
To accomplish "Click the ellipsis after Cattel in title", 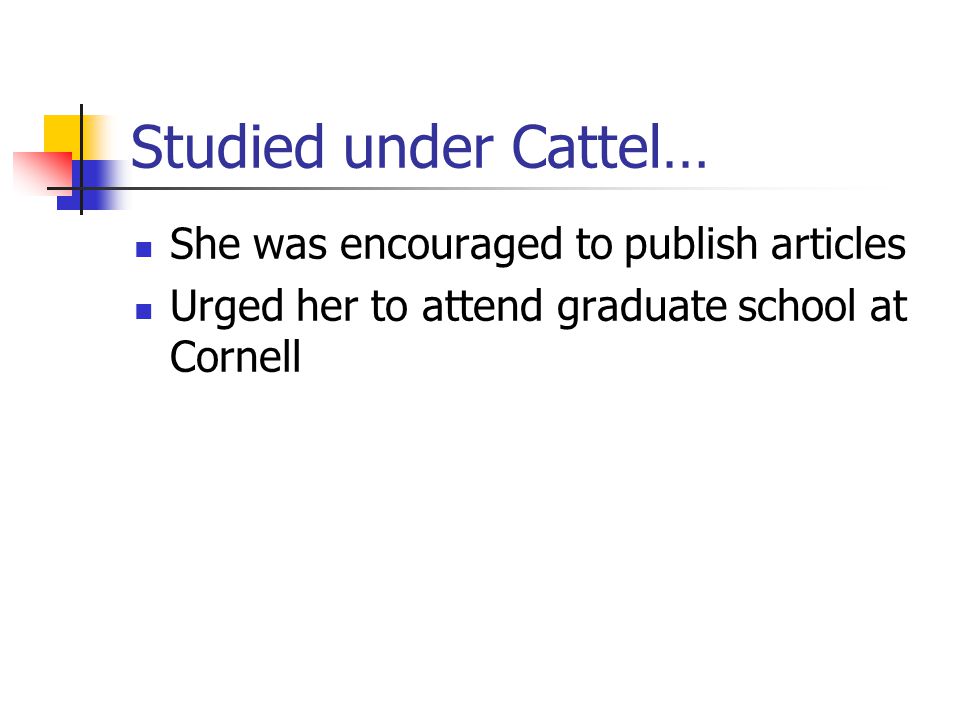I will (685, 164).
